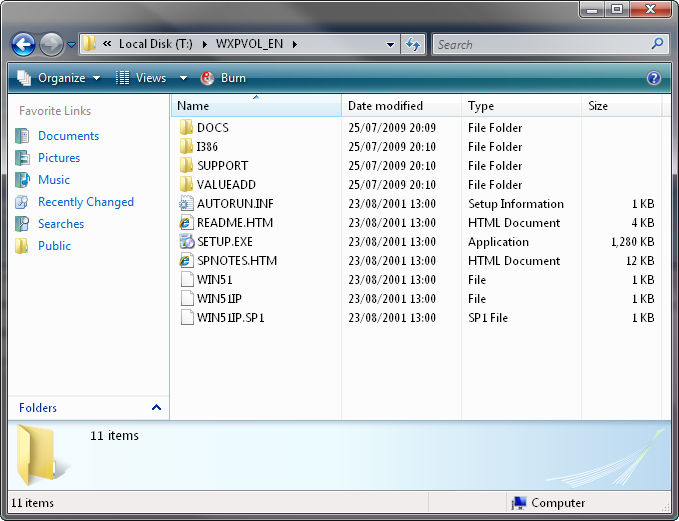679x521 pixels.
Task: Open Music favorite link
Action: [x=54, y=180]
